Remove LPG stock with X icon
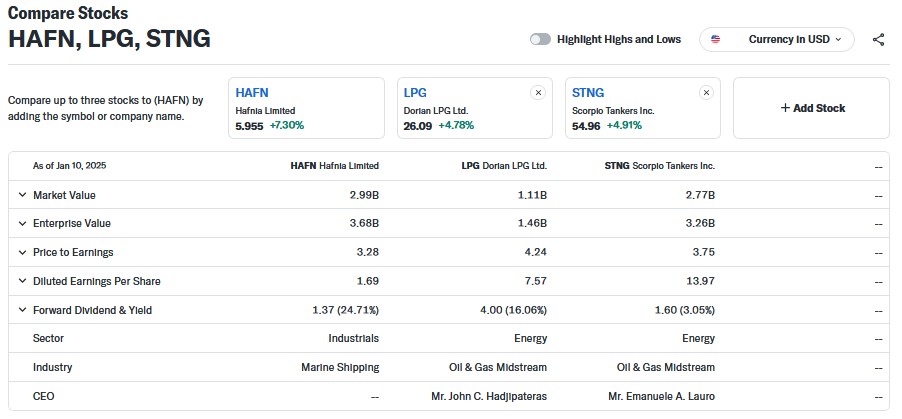902x419 pixels. [538, 93]
